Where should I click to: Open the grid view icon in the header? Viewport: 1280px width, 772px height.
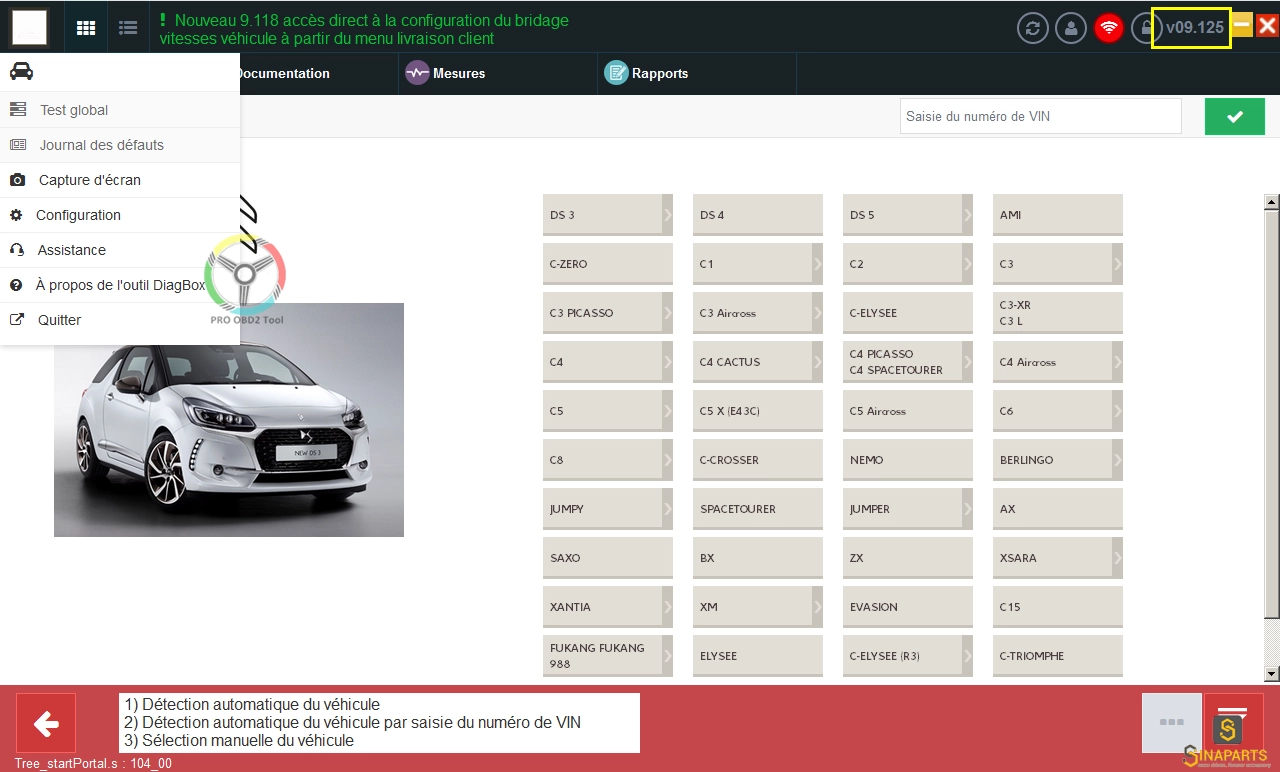click(x=86, y=28)
